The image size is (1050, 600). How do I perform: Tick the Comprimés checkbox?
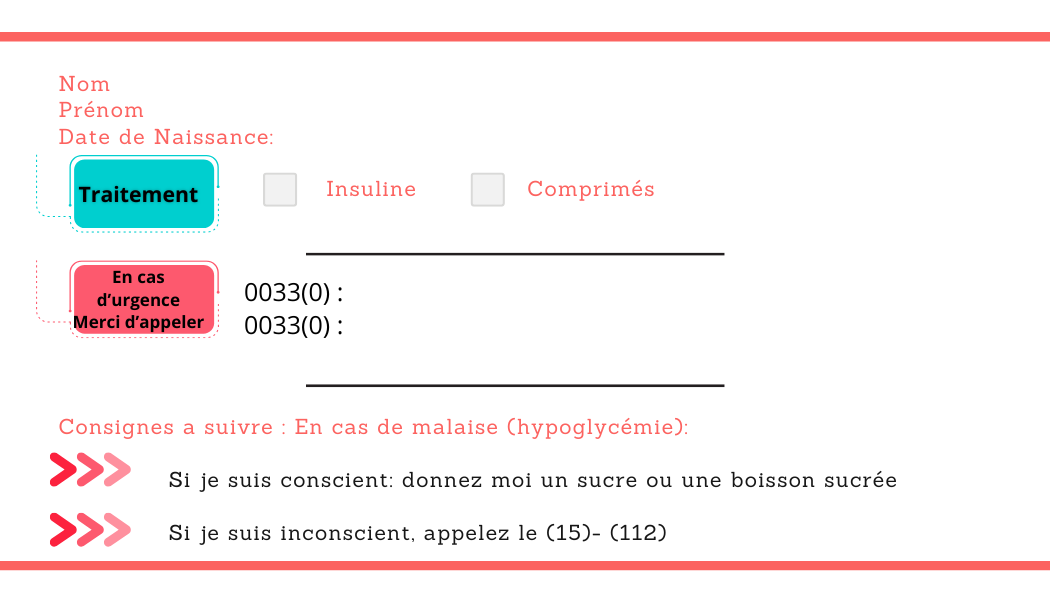pos(488,190)
